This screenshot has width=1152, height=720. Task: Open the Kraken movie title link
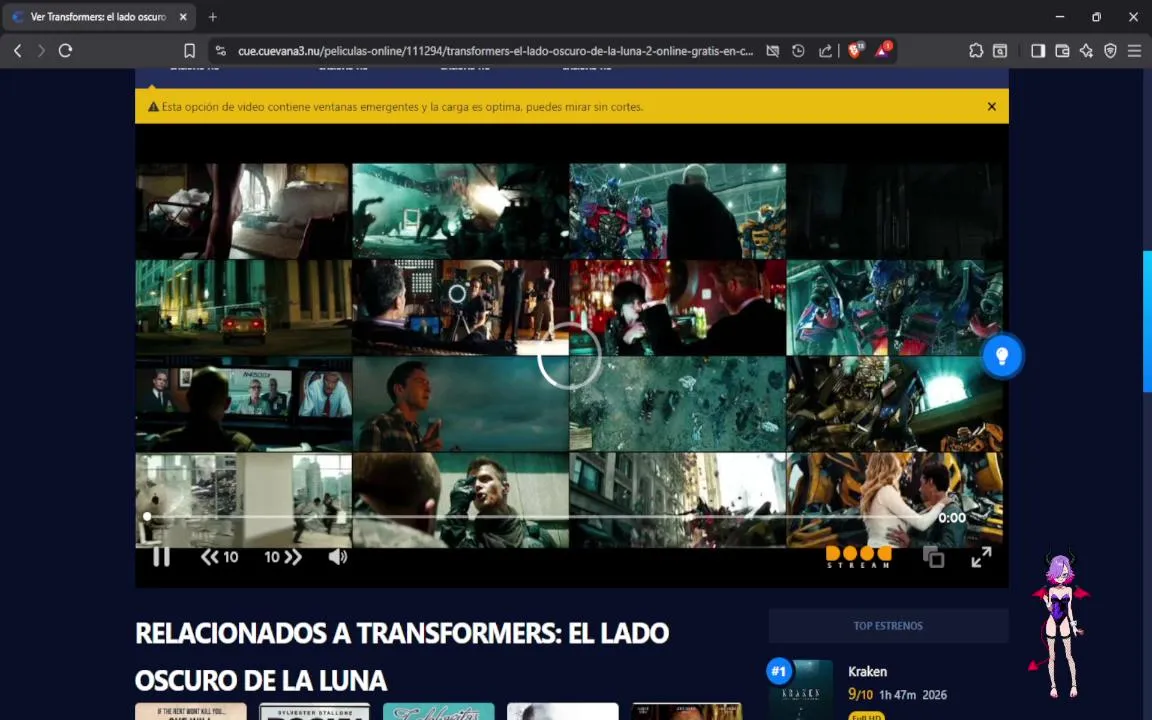[x=867, y=672]
